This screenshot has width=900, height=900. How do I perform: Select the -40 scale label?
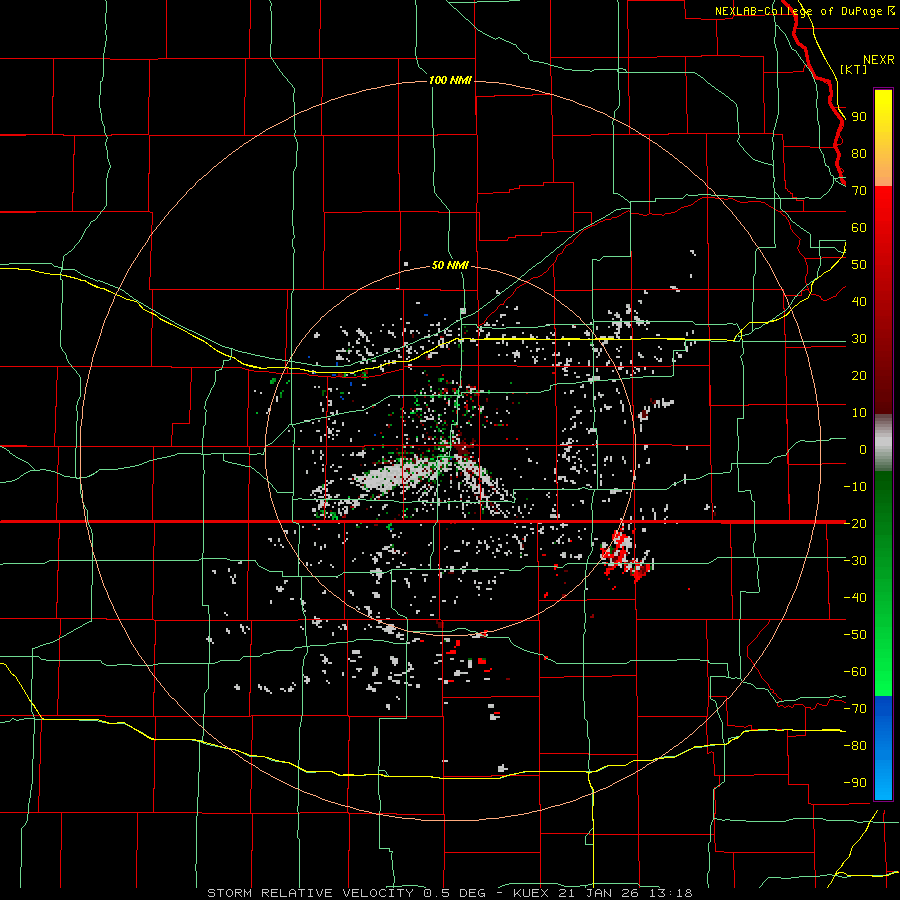855,598
